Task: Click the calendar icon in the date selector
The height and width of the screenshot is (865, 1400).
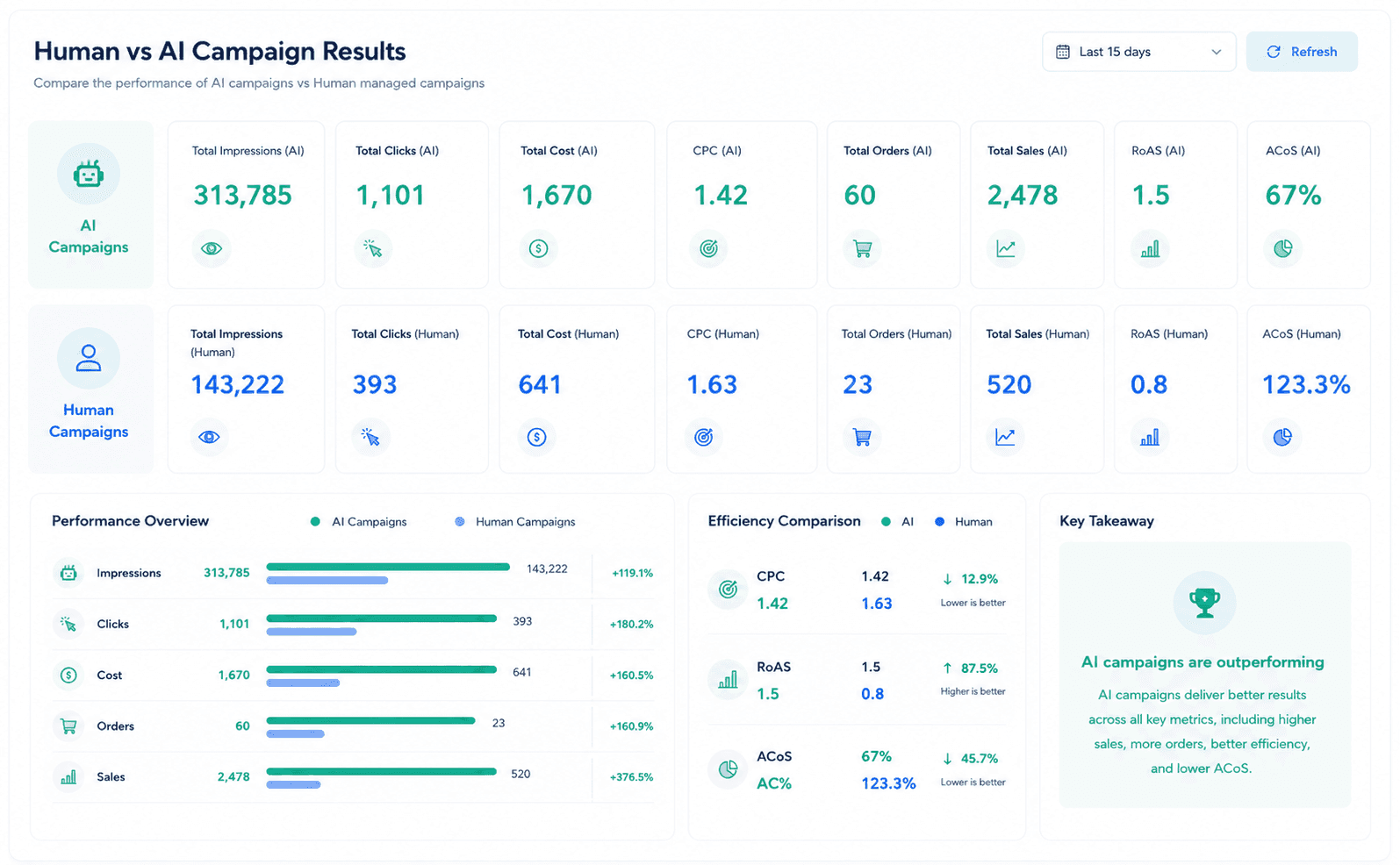Action: point(1062,52)
